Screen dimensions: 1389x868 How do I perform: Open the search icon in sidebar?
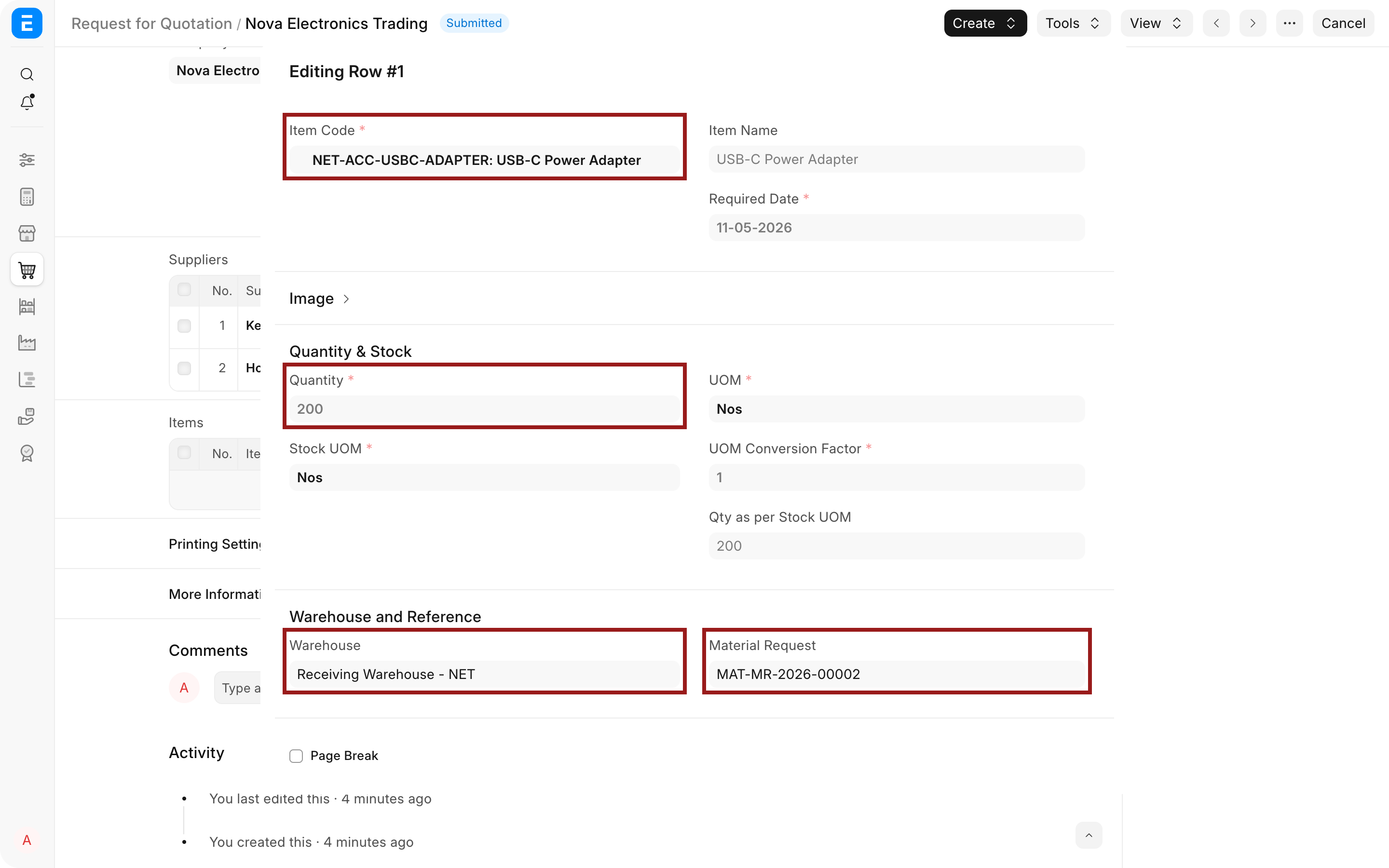[x=27, y=74]
